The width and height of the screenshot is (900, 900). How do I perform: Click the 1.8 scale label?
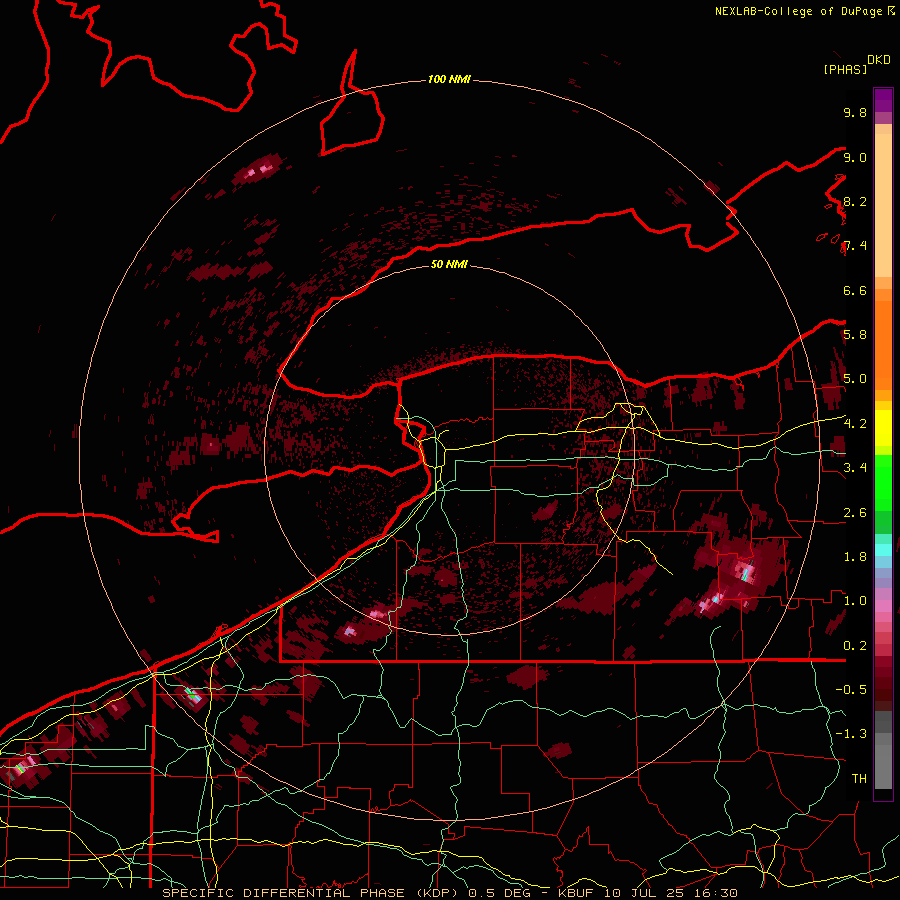(855, 557)
